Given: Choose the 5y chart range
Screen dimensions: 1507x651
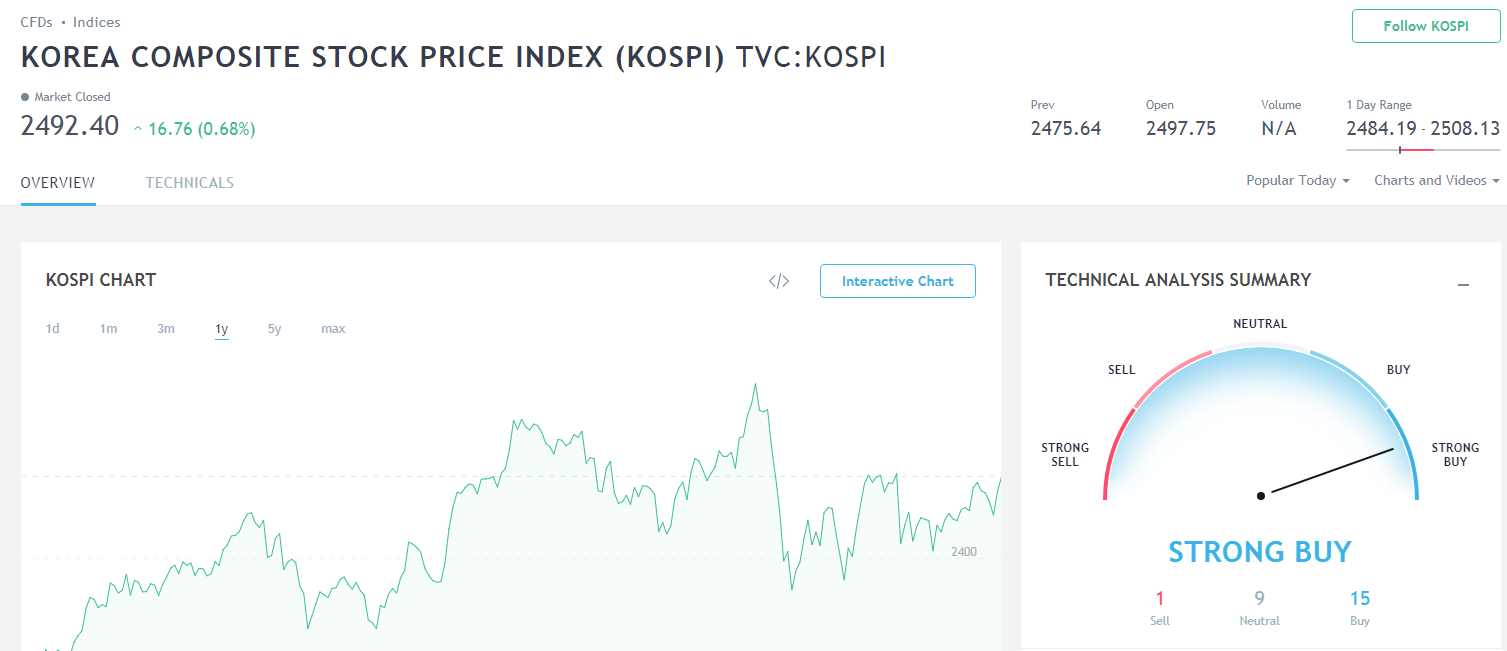Looking at the screenshot, I should click(274, 329).
